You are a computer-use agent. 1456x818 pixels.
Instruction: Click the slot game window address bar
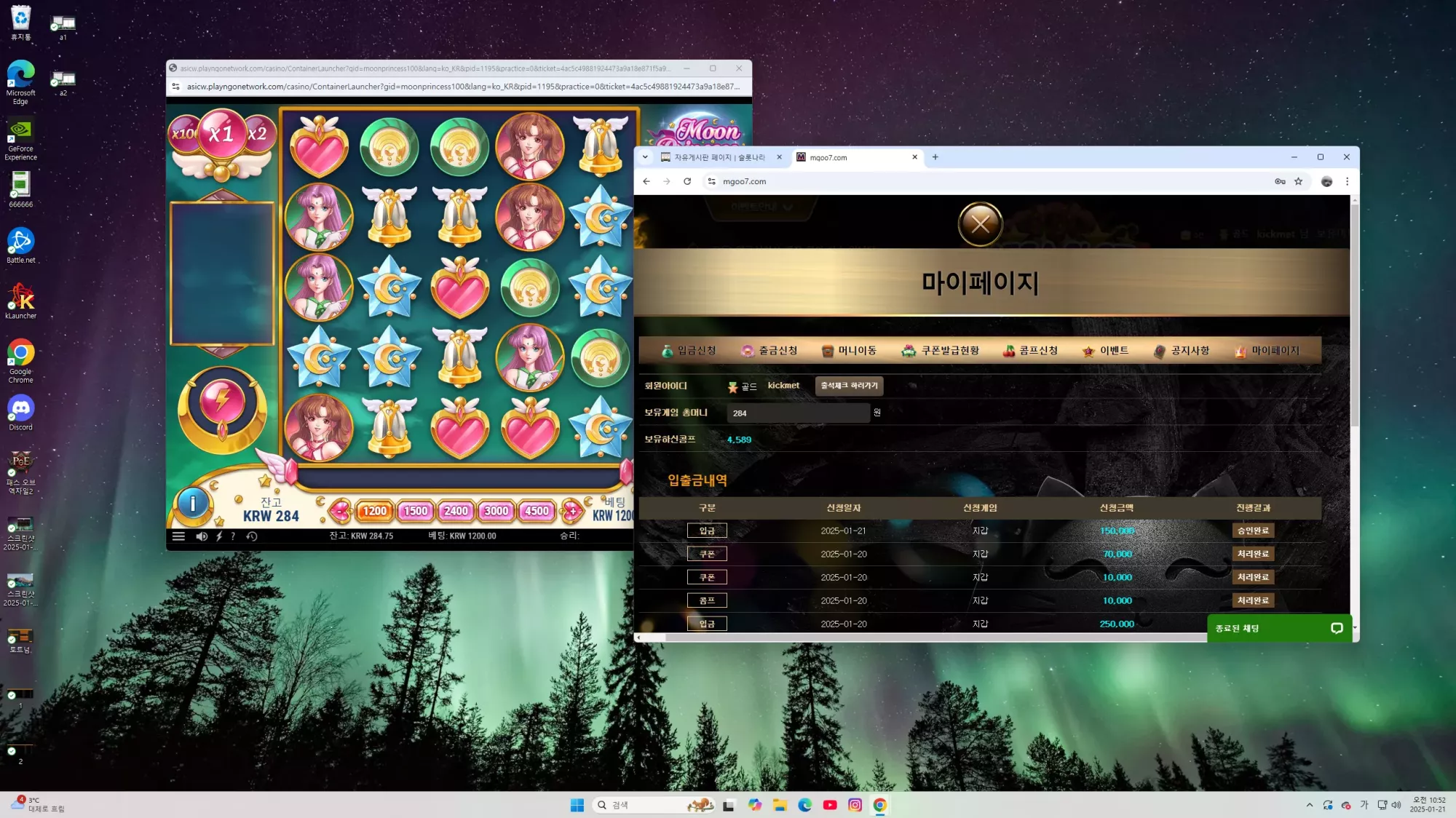tap(463, 87)
